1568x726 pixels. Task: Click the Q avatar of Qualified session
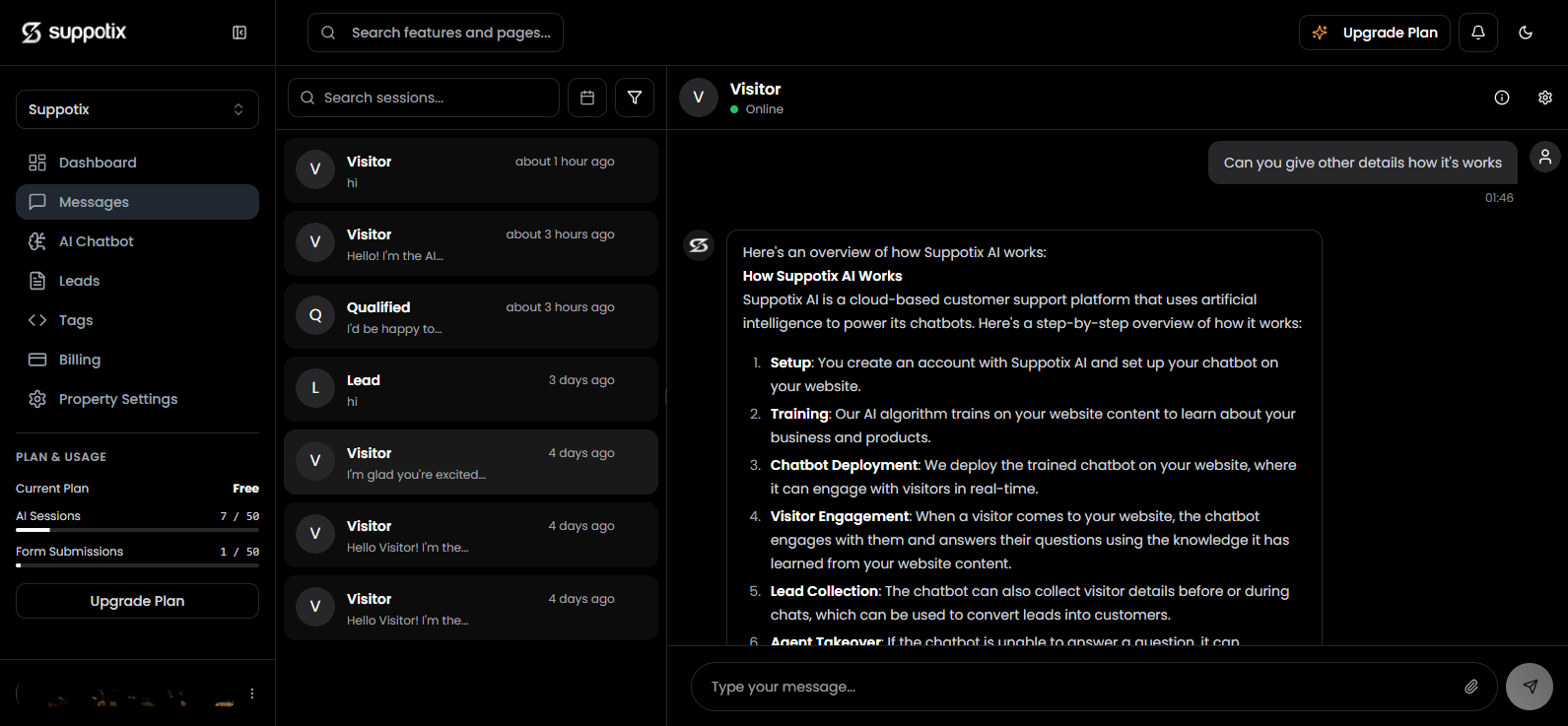pyautogui.click(x=315, y=315)
